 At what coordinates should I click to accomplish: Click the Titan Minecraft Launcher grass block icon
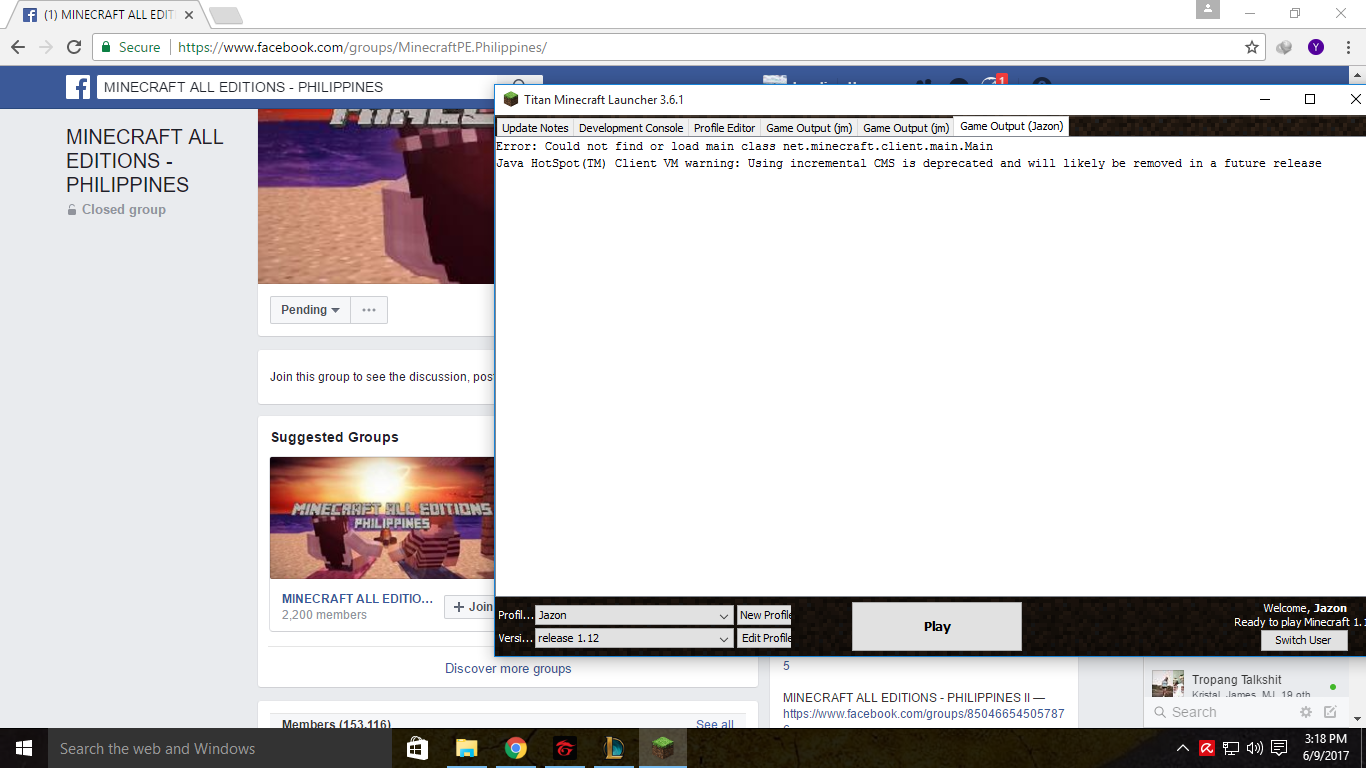point(511,99)
